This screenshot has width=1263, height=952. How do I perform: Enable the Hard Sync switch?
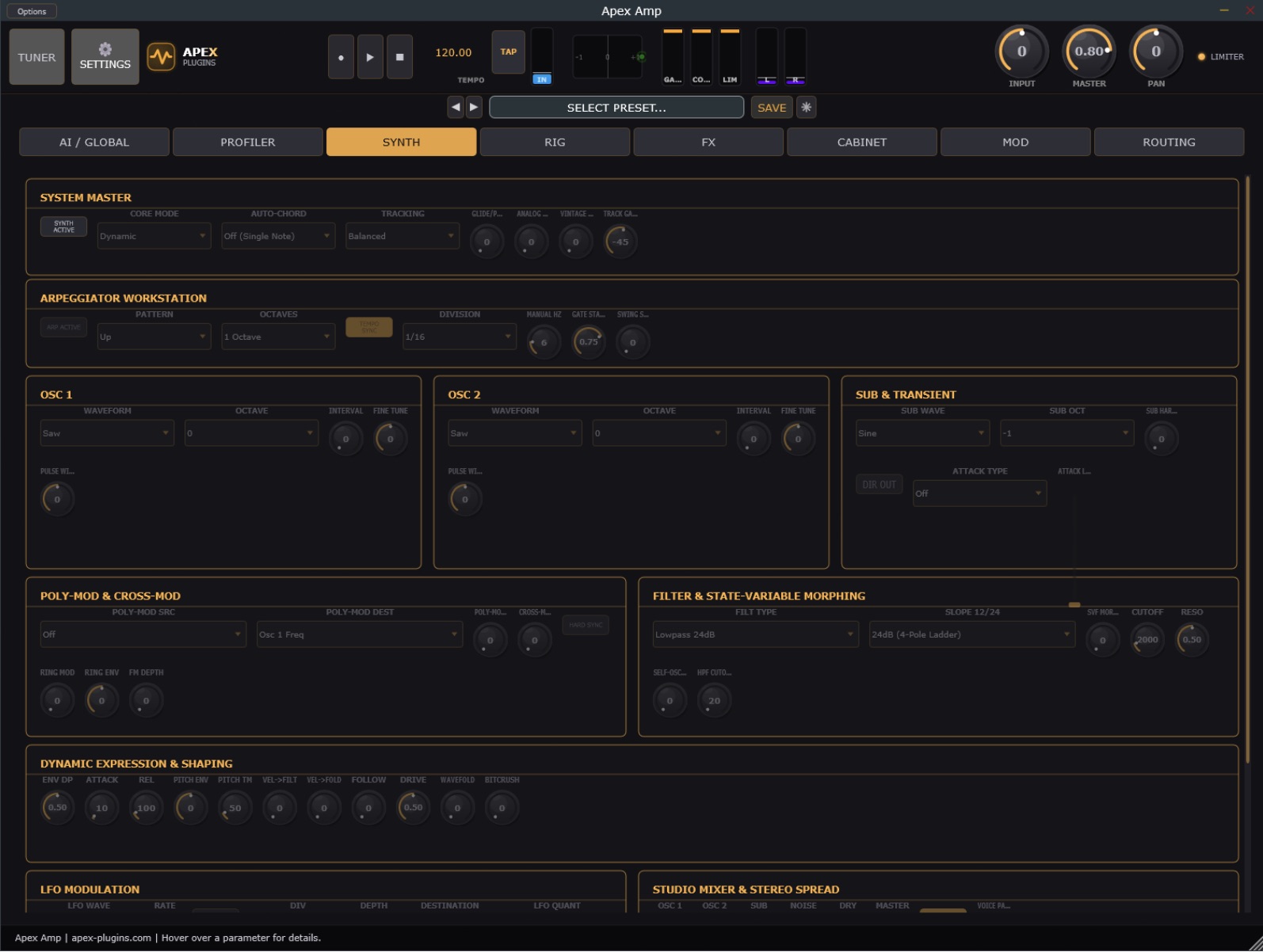click(586, 625)
